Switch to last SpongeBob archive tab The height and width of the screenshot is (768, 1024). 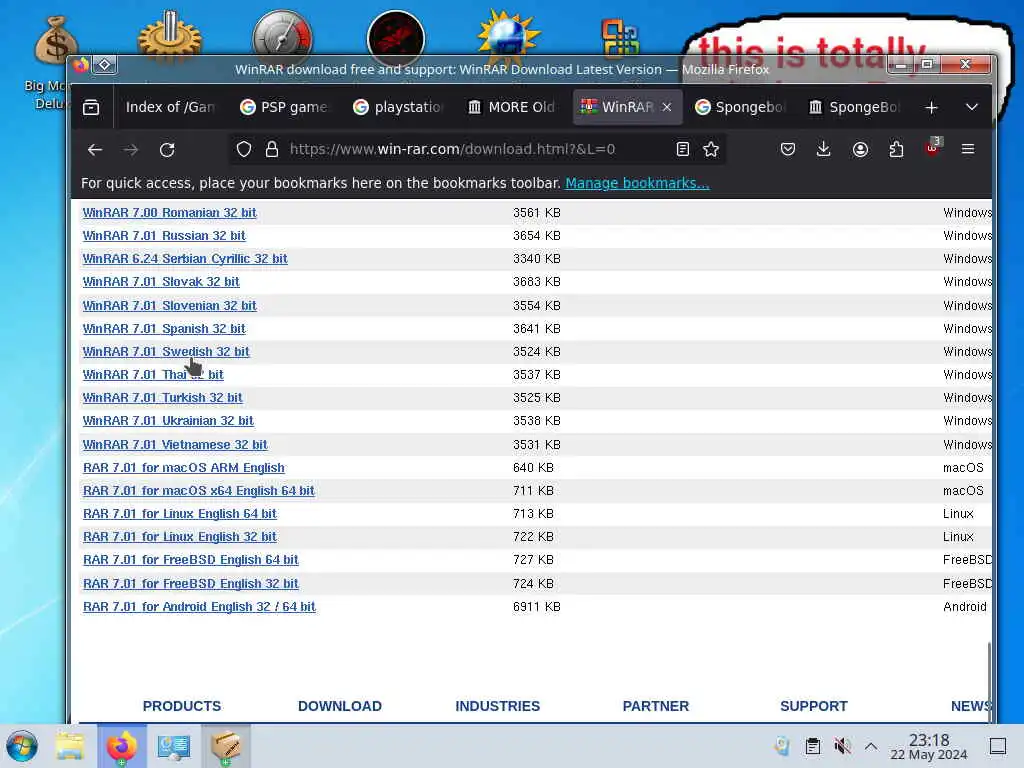tap(854, 107)
